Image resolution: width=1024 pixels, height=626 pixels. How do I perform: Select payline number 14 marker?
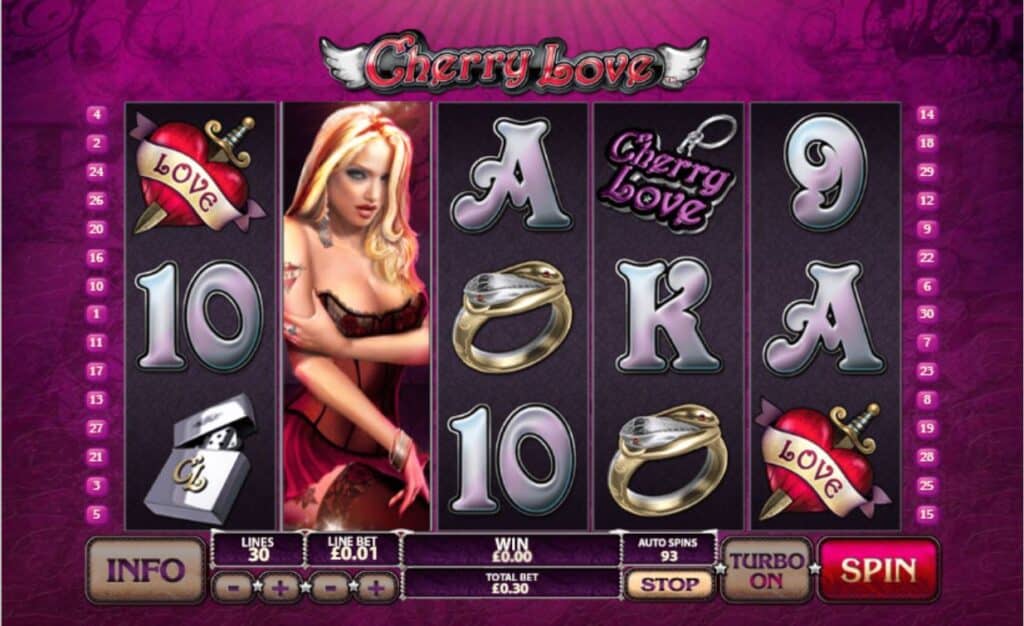(x=927, y=115)
